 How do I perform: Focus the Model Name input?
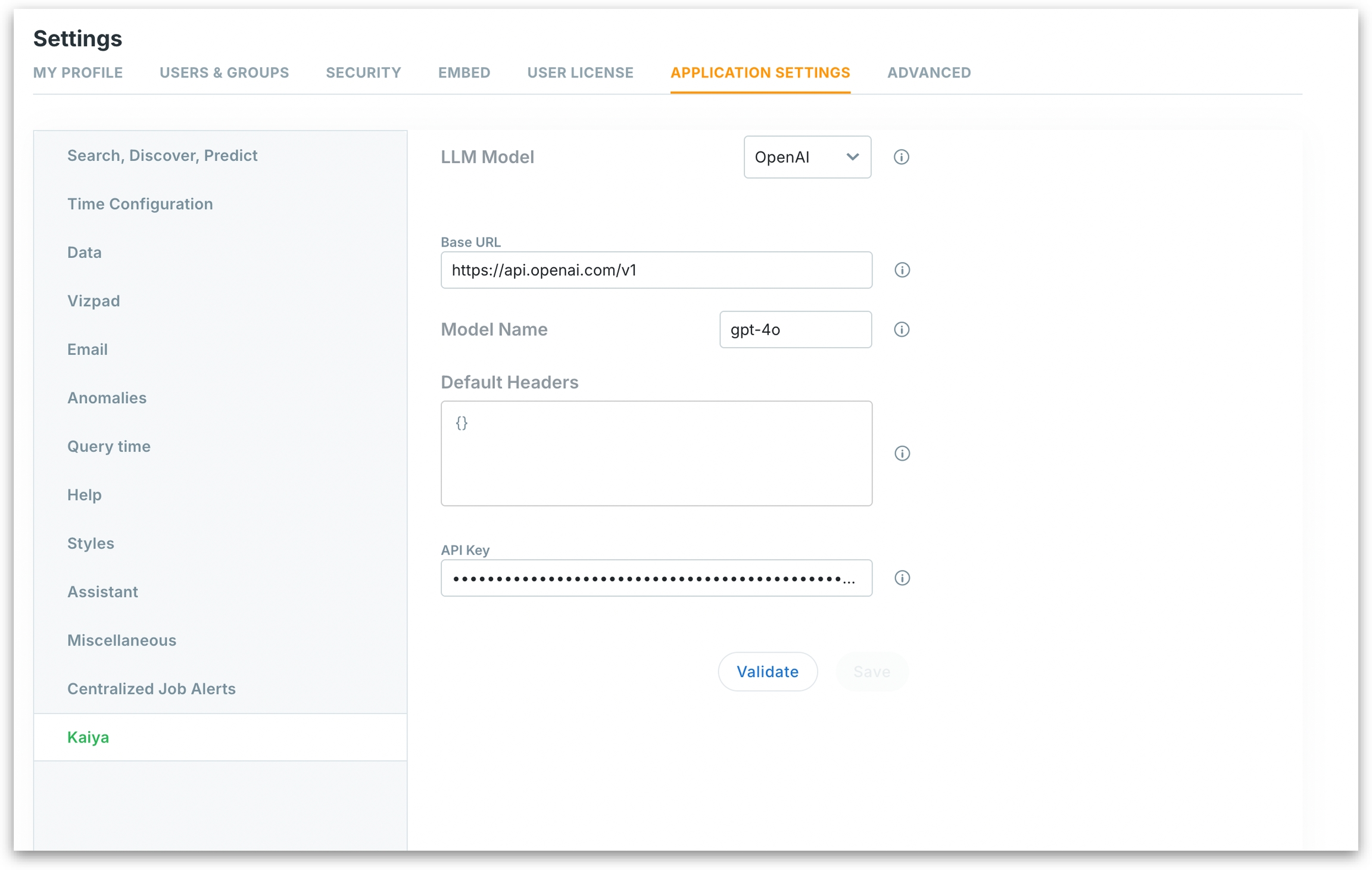[x=795, y=329]
